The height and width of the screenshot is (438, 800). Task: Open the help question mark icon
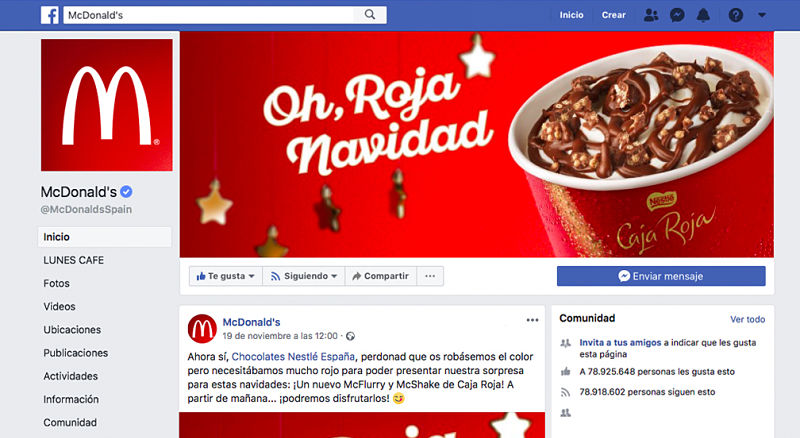coord(735,15)
